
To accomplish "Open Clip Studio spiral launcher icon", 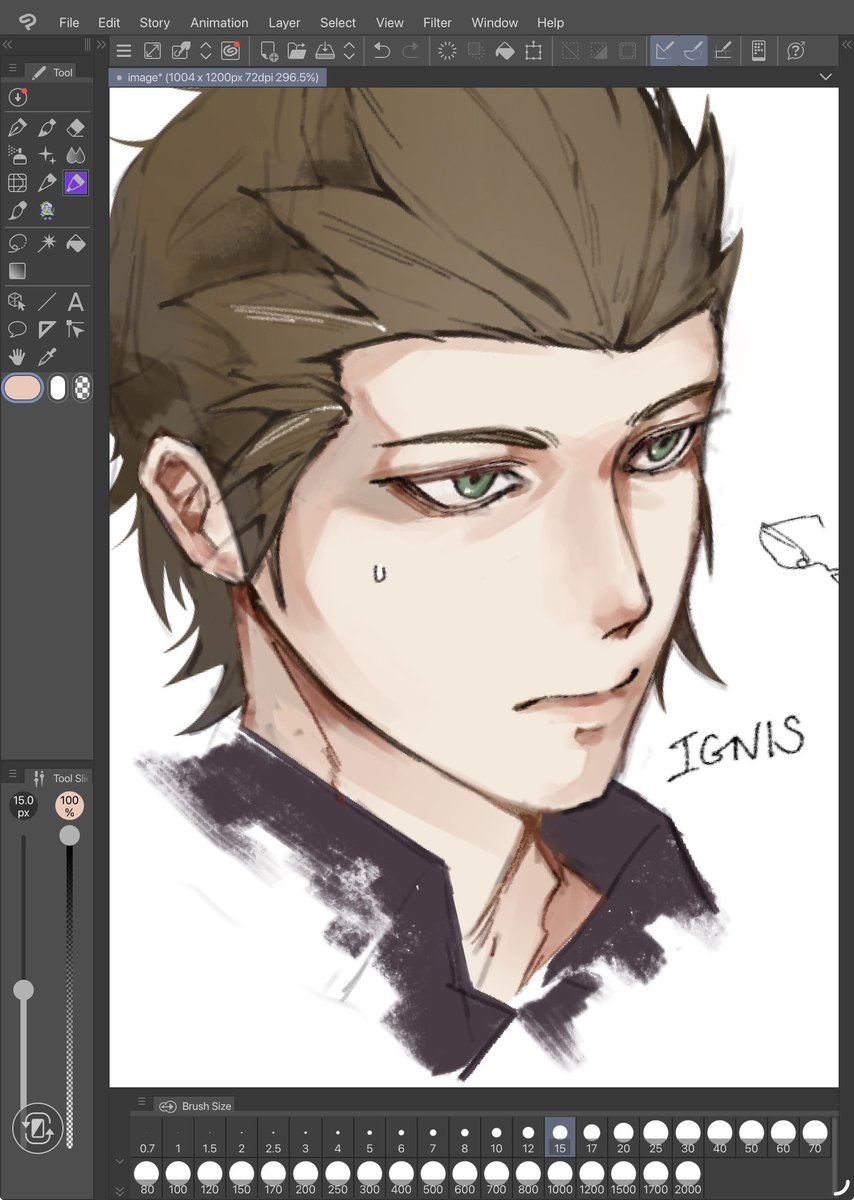I will [230, 51].
